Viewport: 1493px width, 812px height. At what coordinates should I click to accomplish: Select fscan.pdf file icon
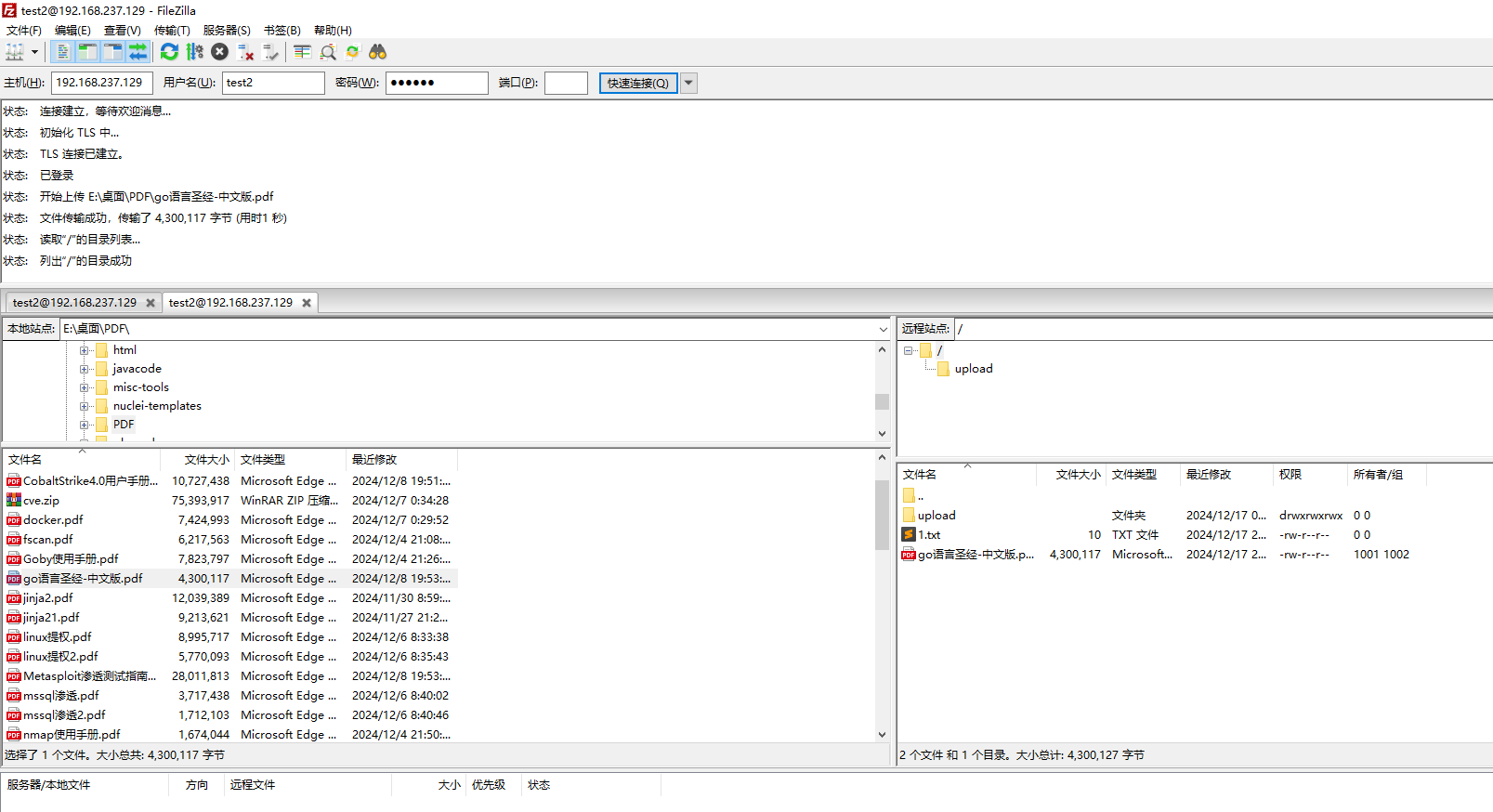[x=14, y=539]
